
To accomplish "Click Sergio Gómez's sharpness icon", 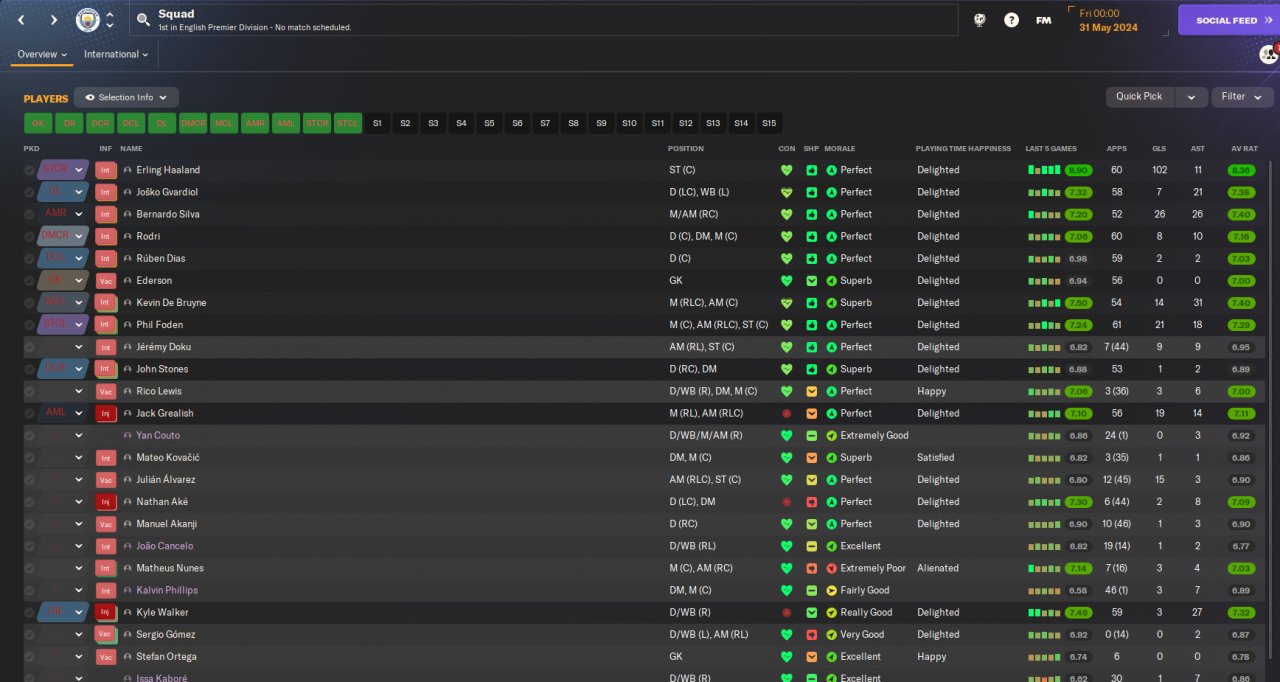I will click(x=811, y=634).
